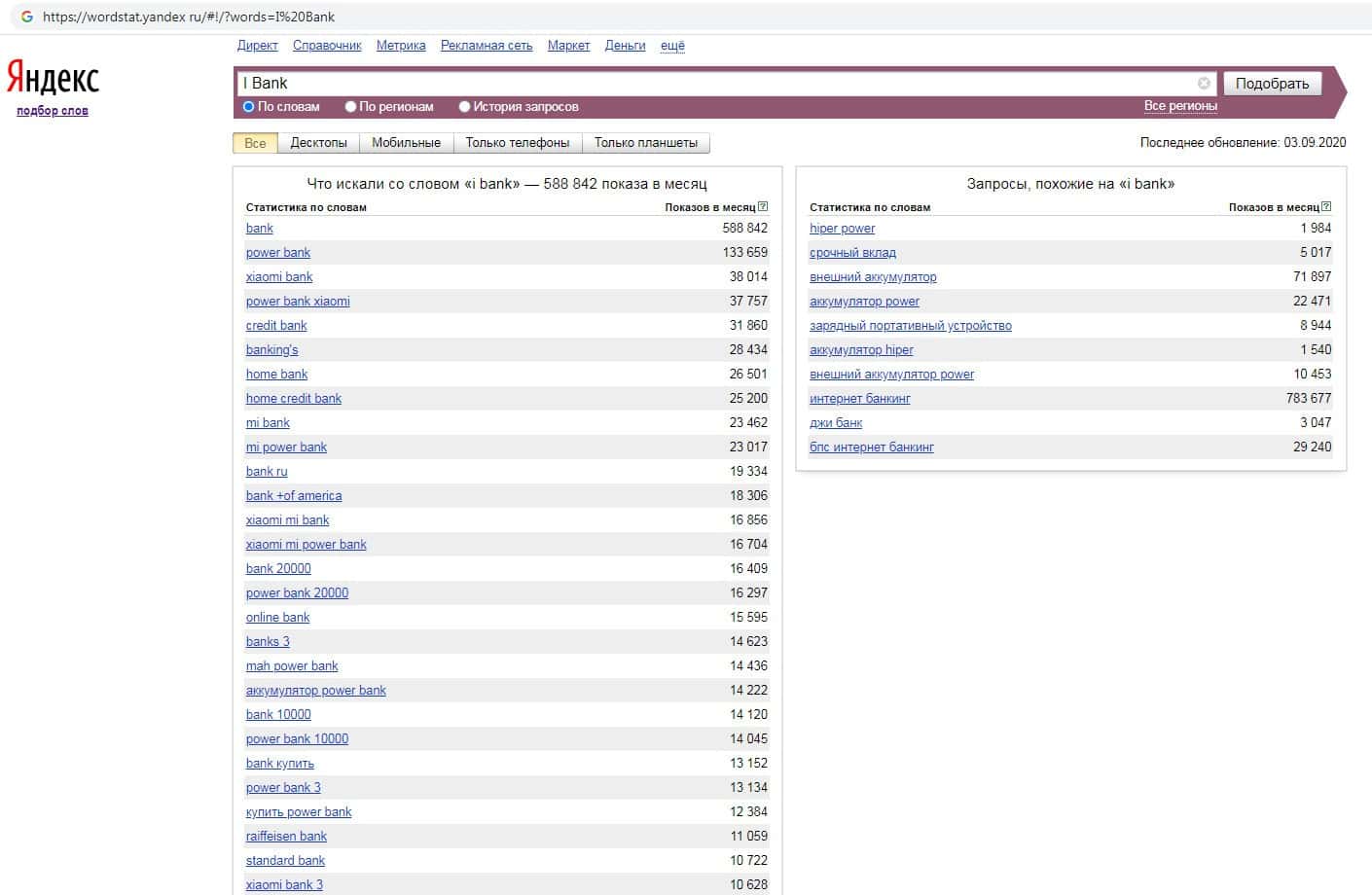Go to 'Директ' in the top navigation
This screenshot has height=895, width=1372.
(x=257, y=46)
